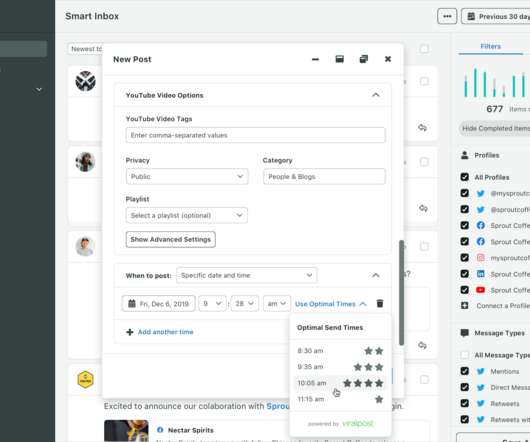Open the am/pm dropdown
Screen dimensions: 530x442
(276, 303)
